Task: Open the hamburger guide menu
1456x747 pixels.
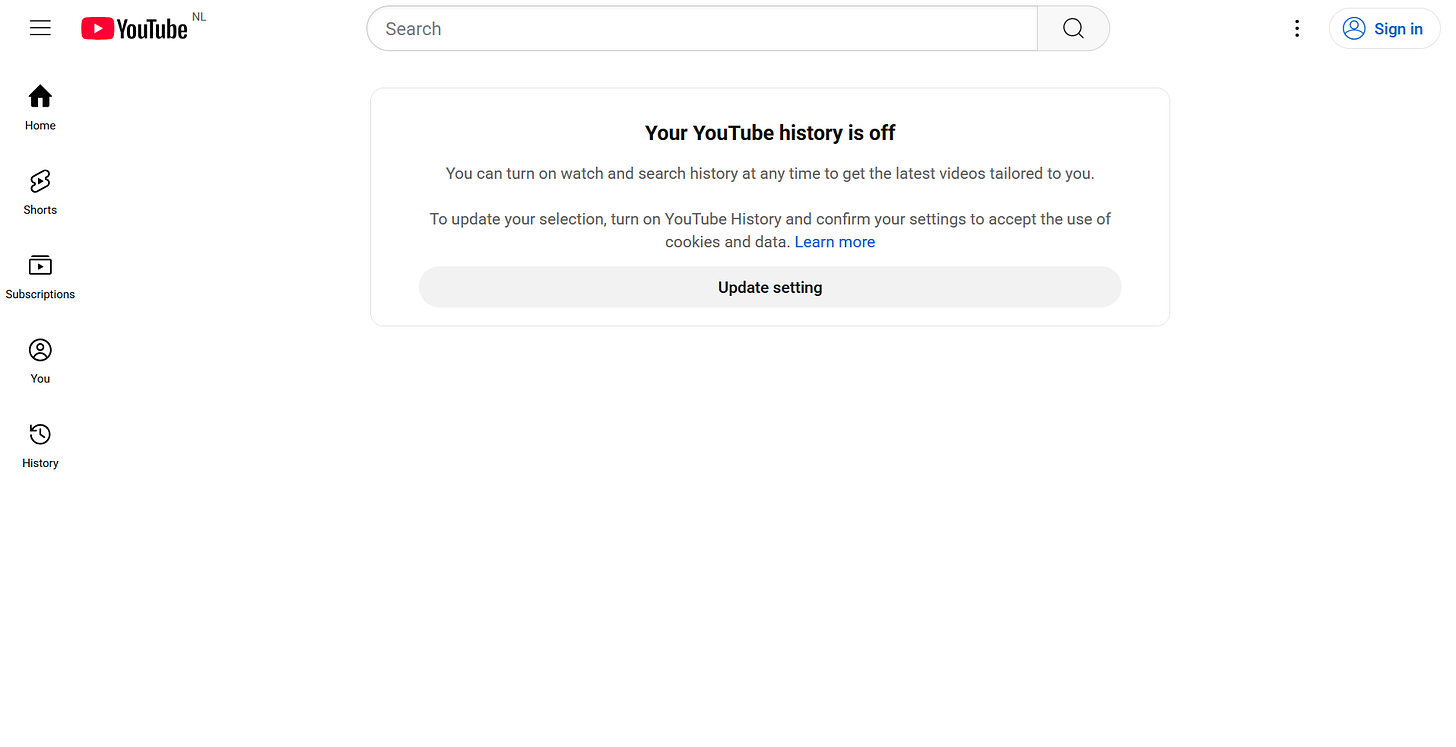Action: pyautogui.click(x=40, y=28)
